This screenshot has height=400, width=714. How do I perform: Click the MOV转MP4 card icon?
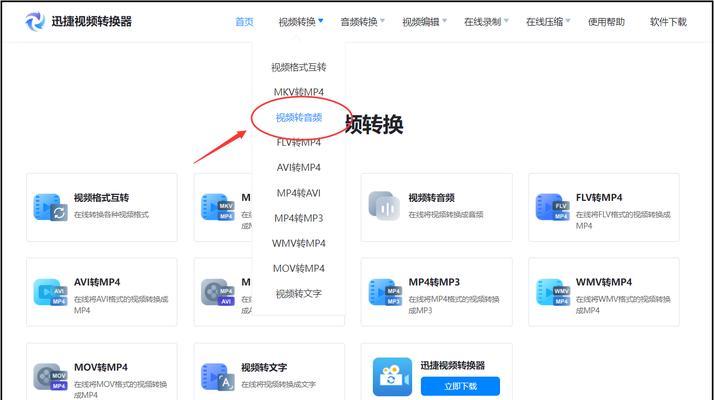[x=51, y=377]
